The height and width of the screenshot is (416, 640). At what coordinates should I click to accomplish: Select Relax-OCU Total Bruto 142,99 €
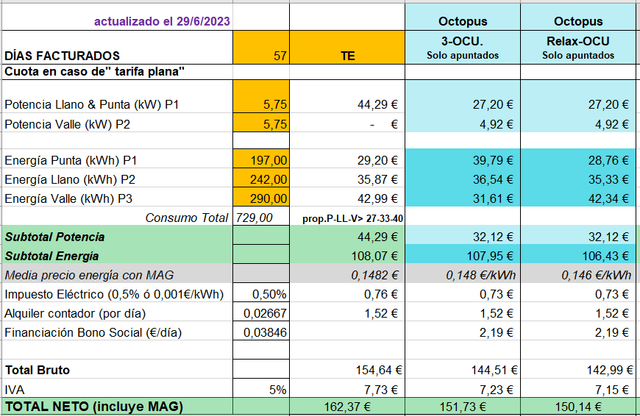(578, 369)
